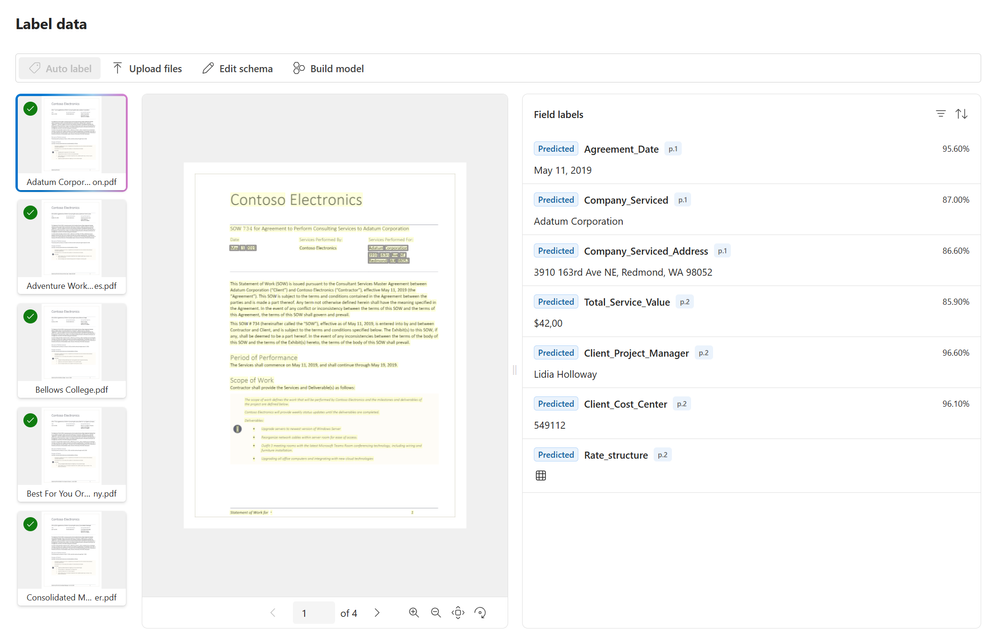Screen dimensions: 998x638
Task: Click the May 11, 2019 value
Action: point(563,170)
